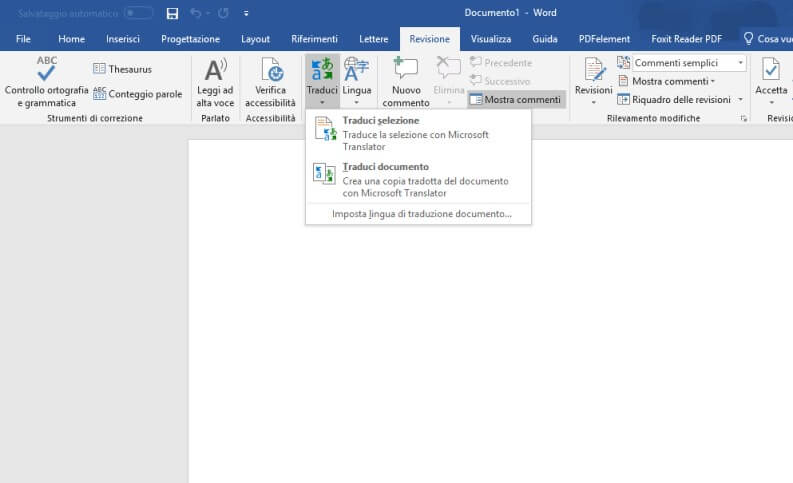Screen dimensions: 793x483
Task: Open the Guida tab
Action: [545, 39]
